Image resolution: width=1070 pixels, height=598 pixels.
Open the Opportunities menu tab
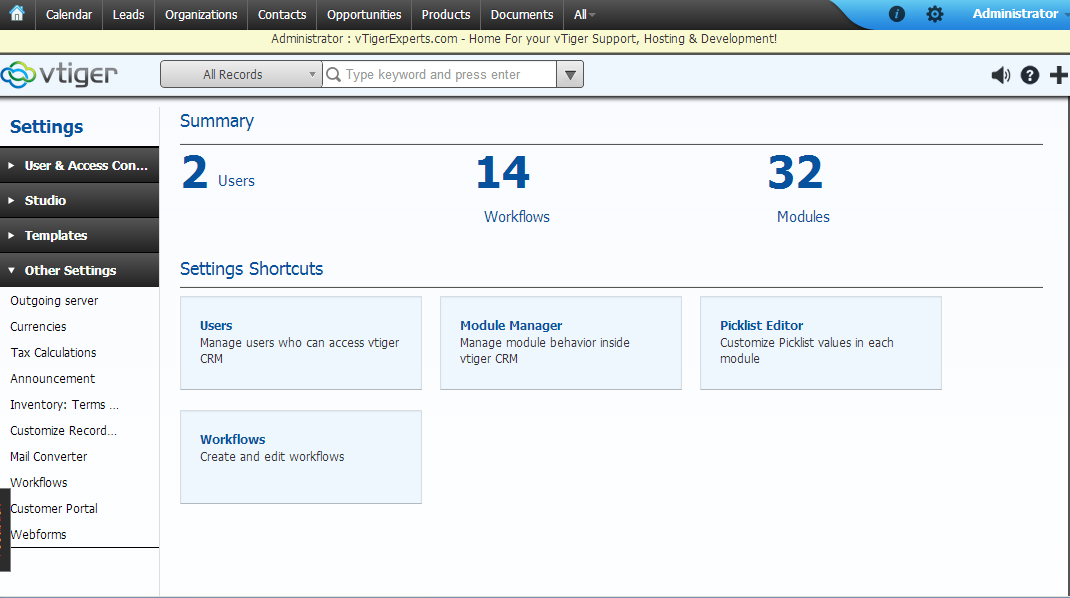(x=364, y=14)
